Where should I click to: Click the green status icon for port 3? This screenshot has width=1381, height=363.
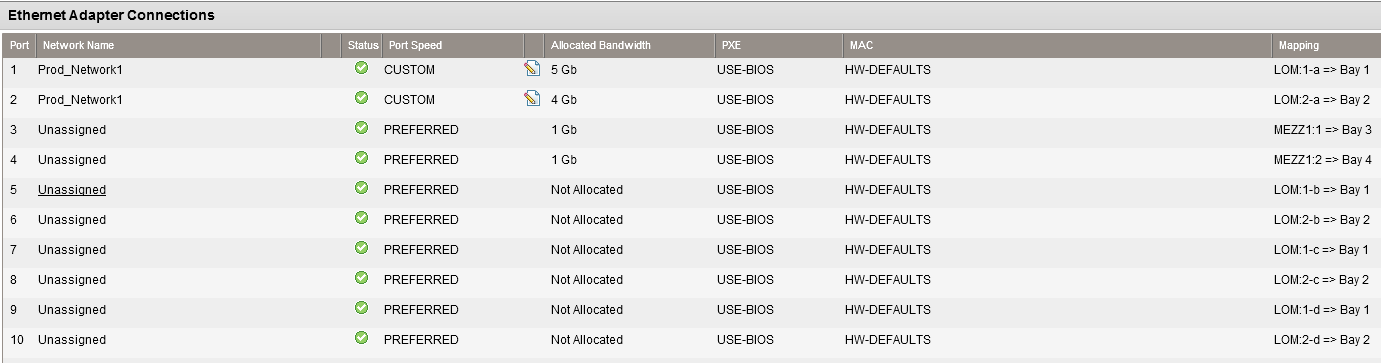click(x=361, y=128)
